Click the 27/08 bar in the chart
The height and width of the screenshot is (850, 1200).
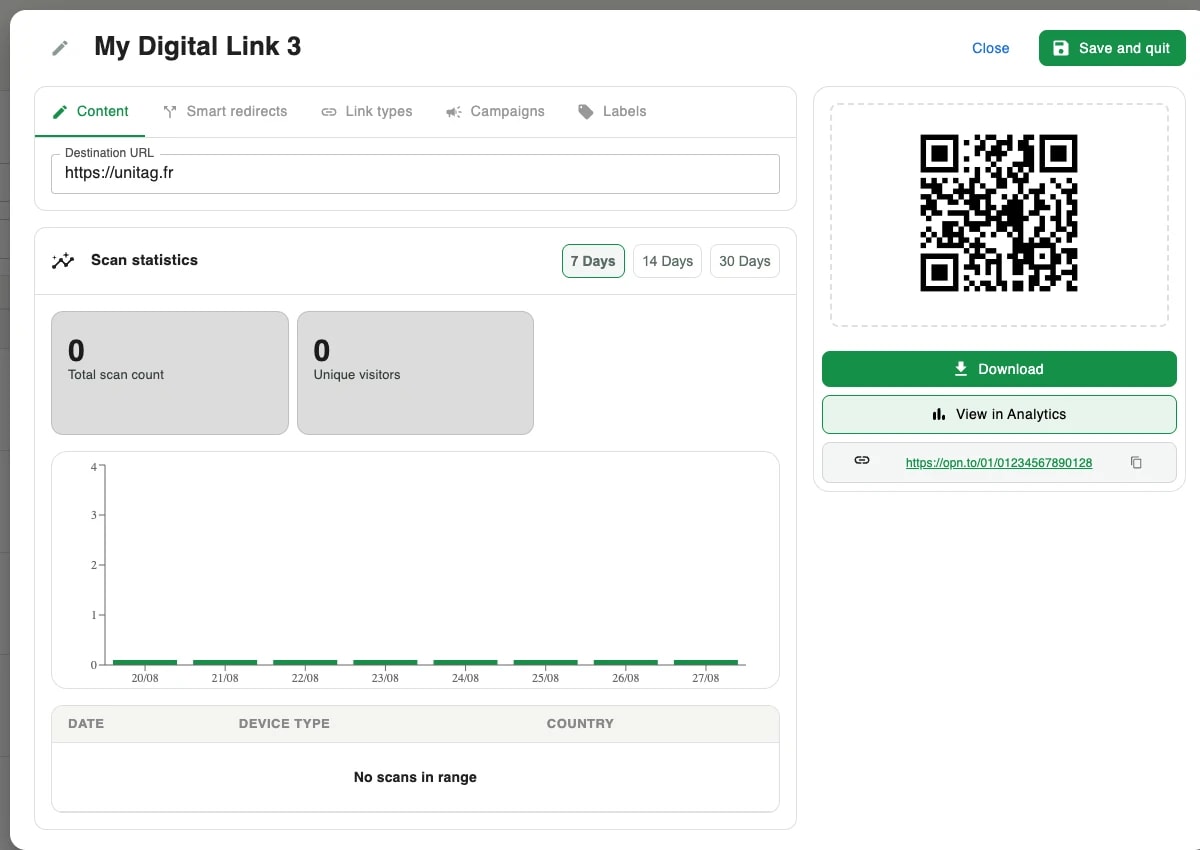pyautogui.click(x=706, y=662)
